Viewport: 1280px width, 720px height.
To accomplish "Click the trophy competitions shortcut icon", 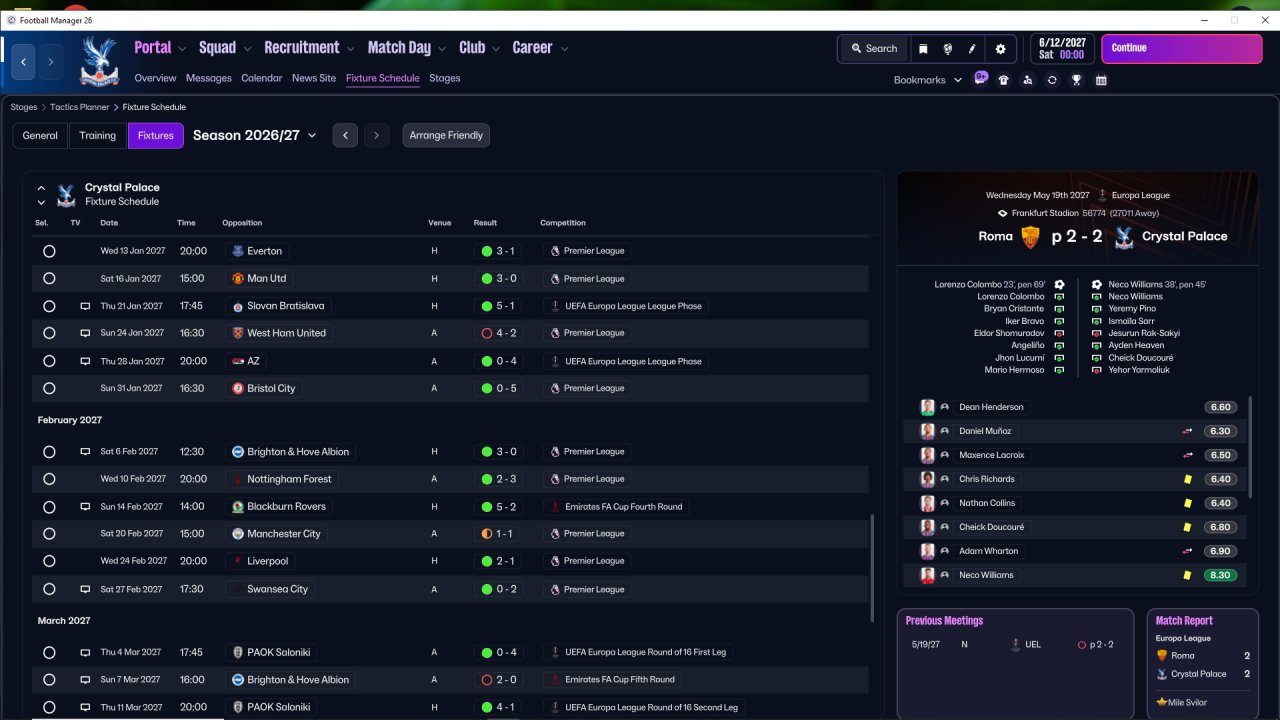I will pos(1076,80).
